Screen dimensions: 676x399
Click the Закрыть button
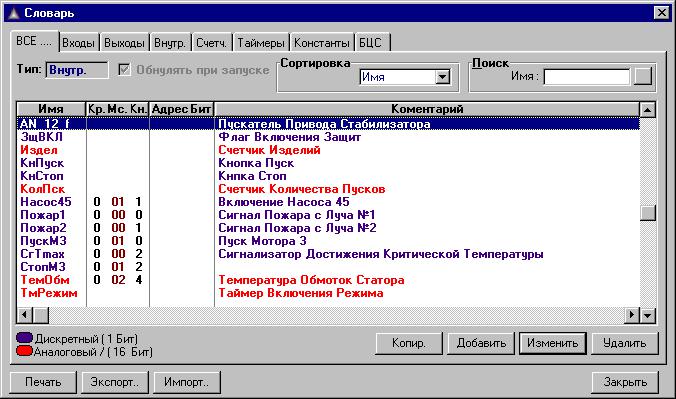tap(625, 382)
